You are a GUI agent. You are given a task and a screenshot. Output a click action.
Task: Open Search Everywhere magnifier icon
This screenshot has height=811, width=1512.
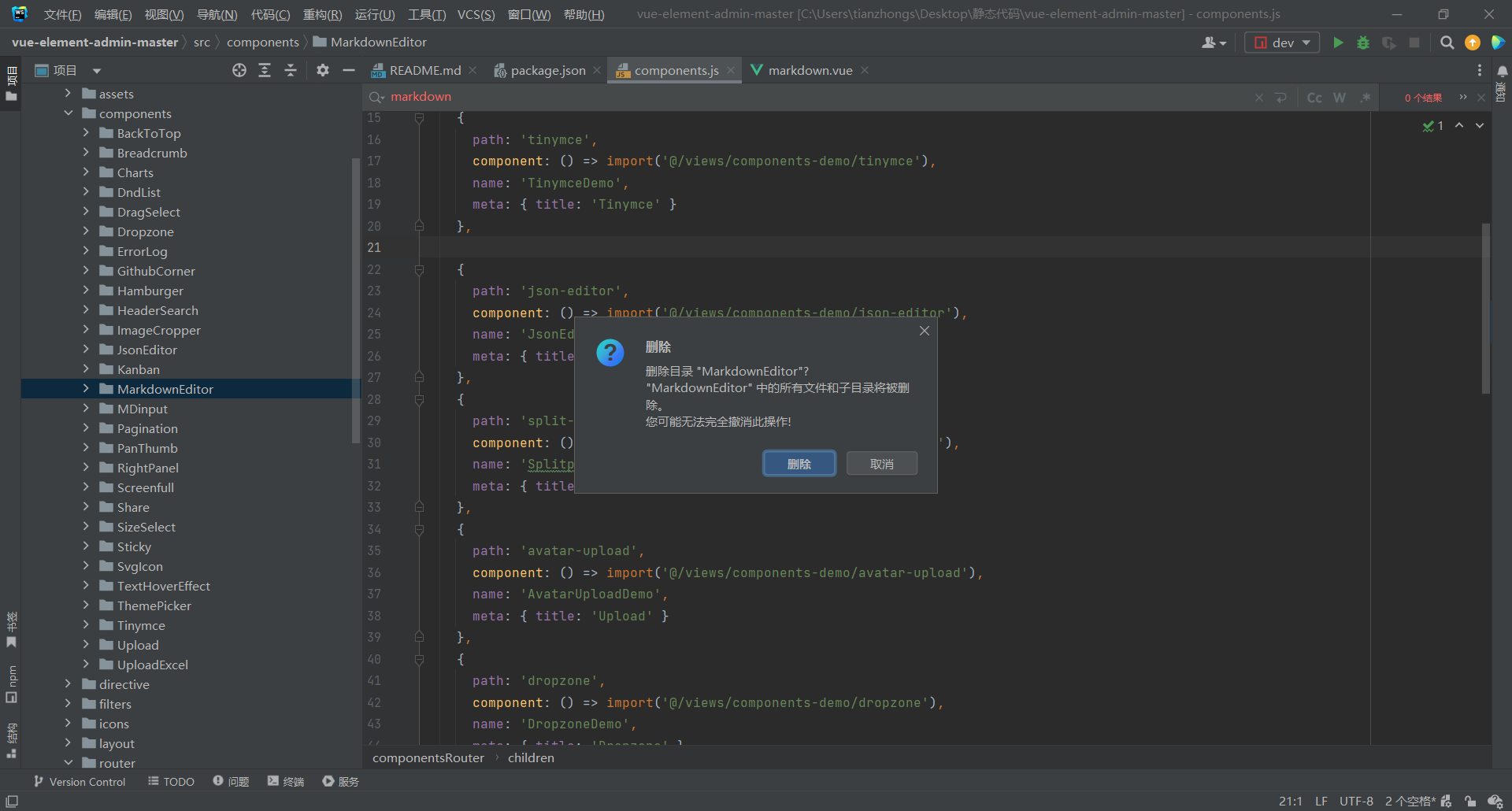tap(1447, 43)
